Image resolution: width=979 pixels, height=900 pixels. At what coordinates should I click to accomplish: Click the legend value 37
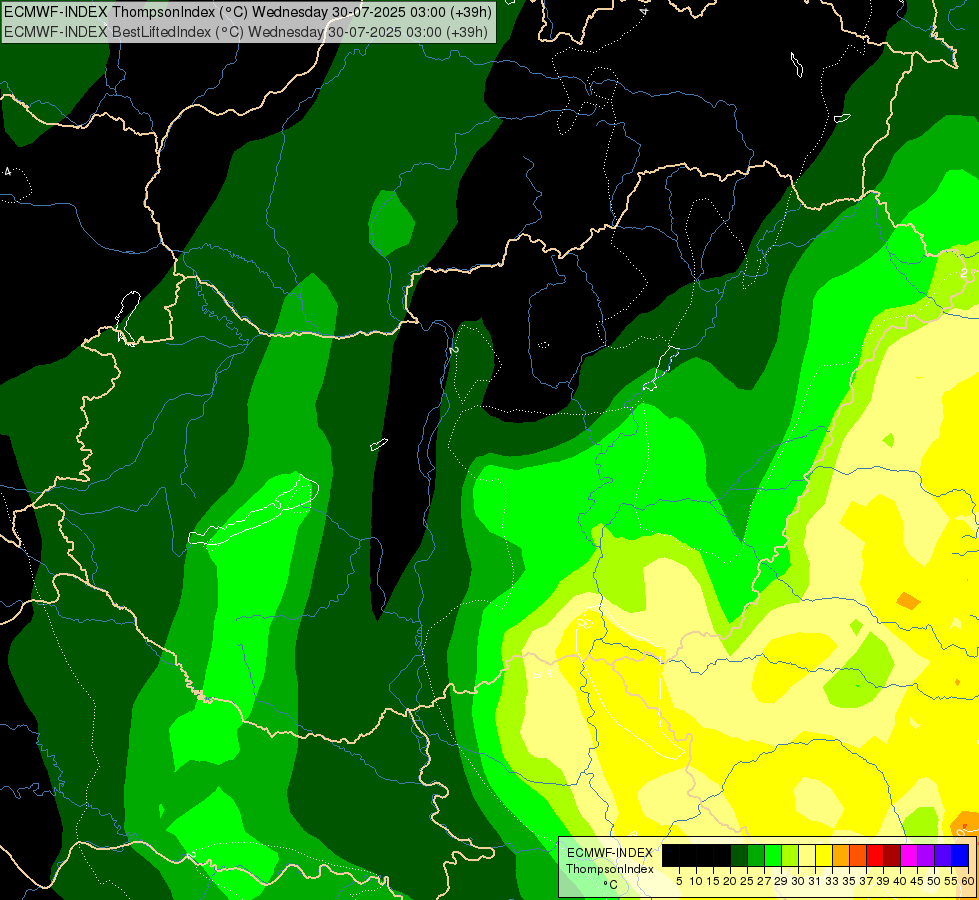[866, 881]
